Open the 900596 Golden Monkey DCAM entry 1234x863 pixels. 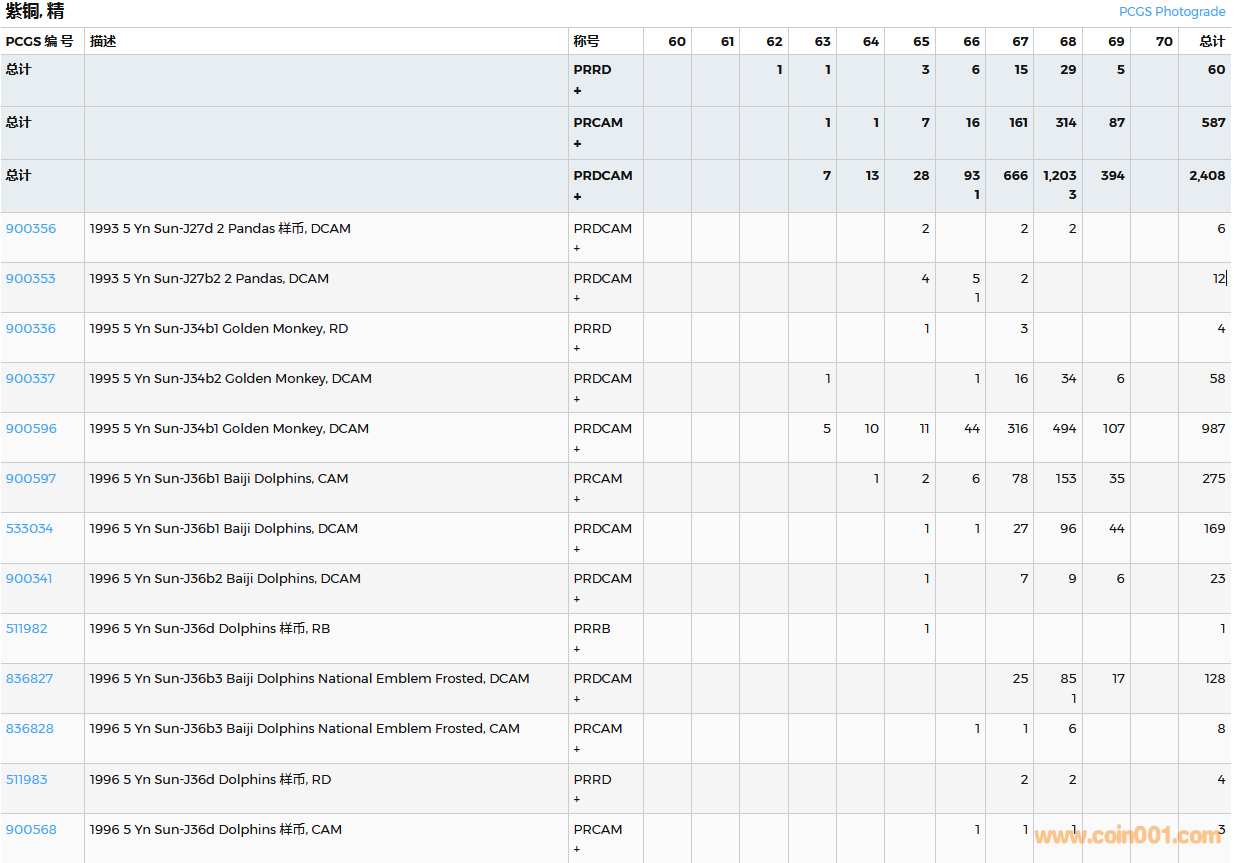[x=31, y=429]
